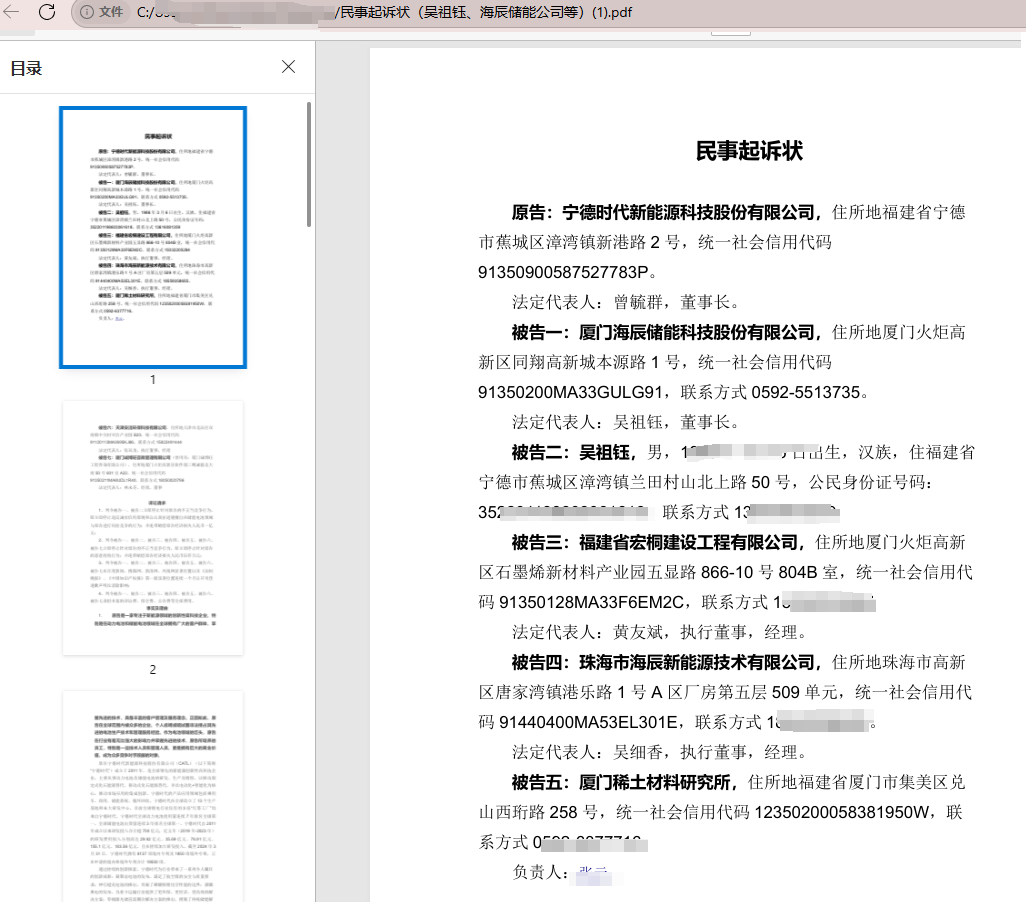Click the file info icon in address bar
1026x902 pixels.
pos(86,12)
